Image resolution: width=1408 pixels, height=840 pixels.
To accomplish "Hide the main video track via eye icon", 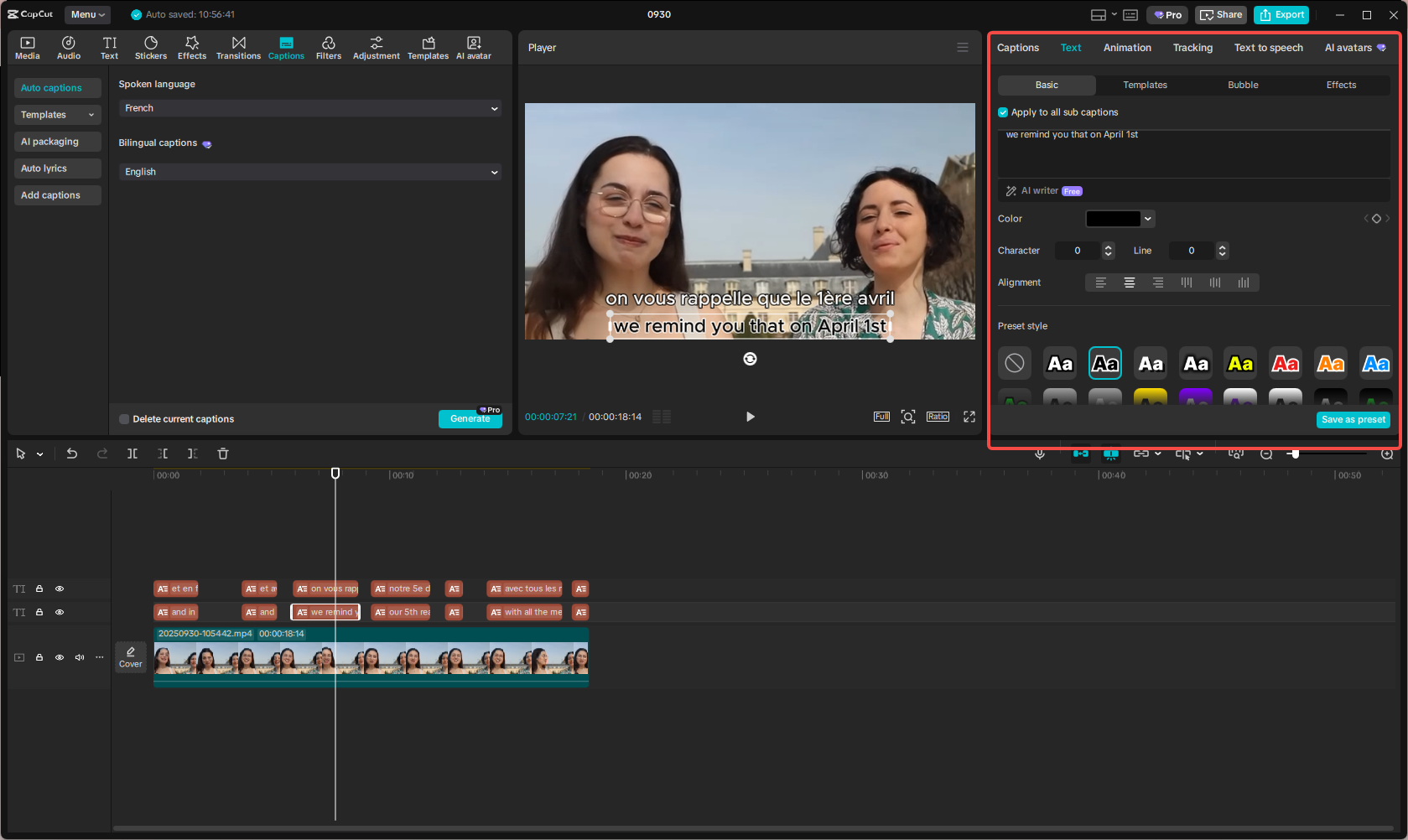I will (60, 657).
